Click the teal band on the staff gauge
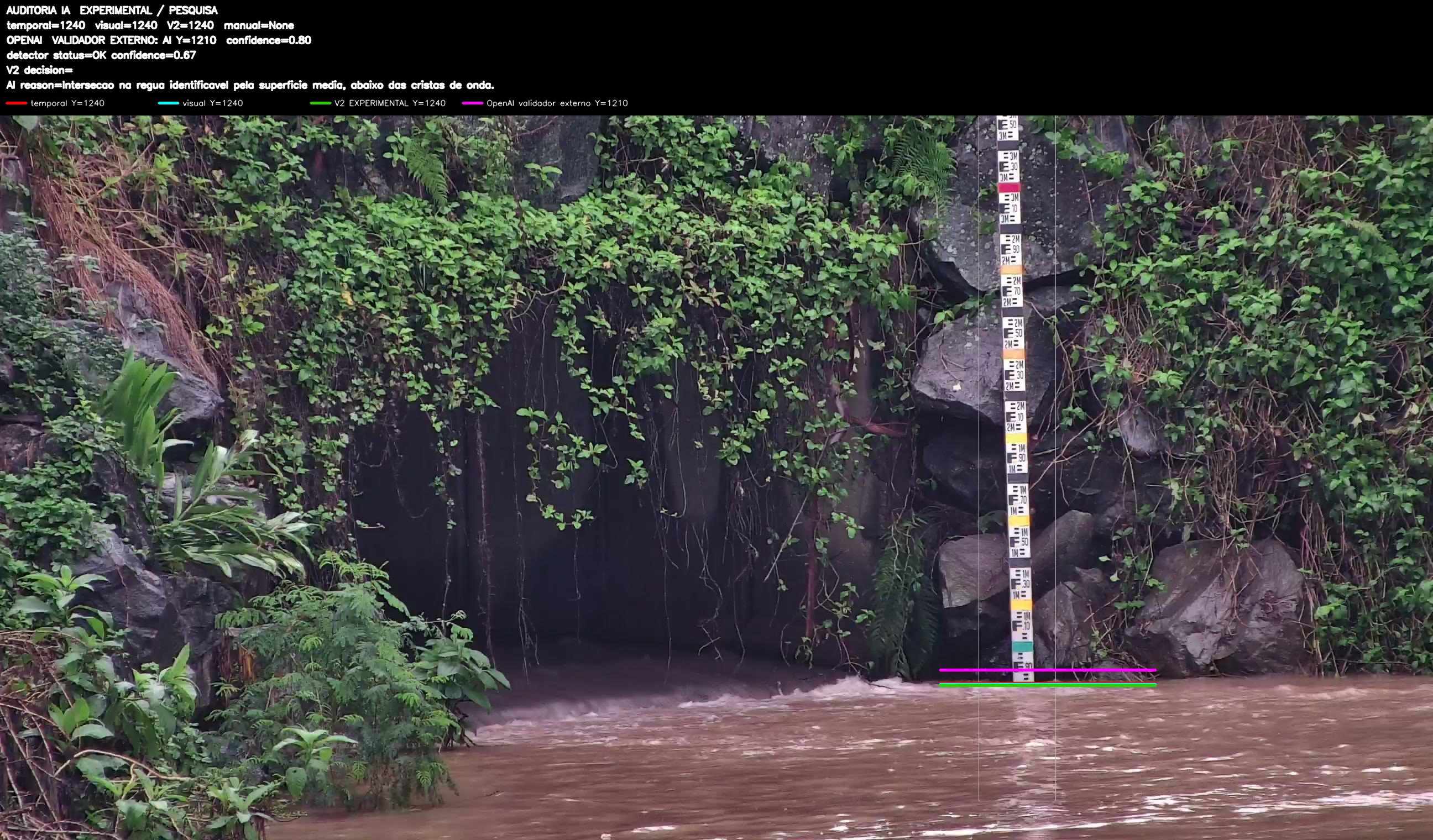The height and width of the screenshot is (840, 1433). 1022,647
